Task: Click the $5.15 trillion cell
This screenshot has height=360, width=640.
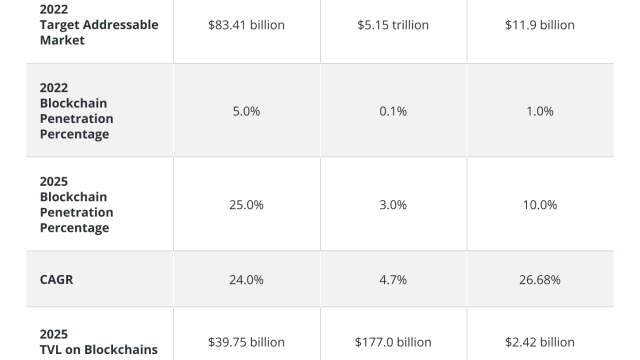Action: (x=393, y=25)
